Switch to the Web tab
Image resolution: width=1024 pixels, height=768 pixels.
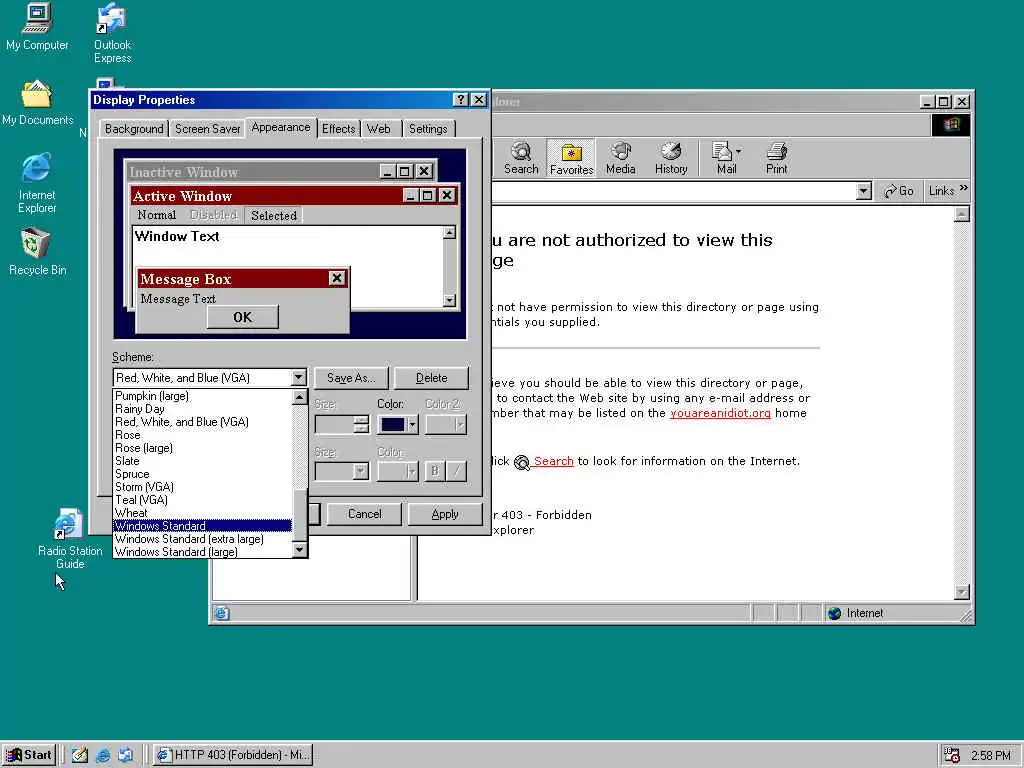pyautogui.click(x=379, y=129)
